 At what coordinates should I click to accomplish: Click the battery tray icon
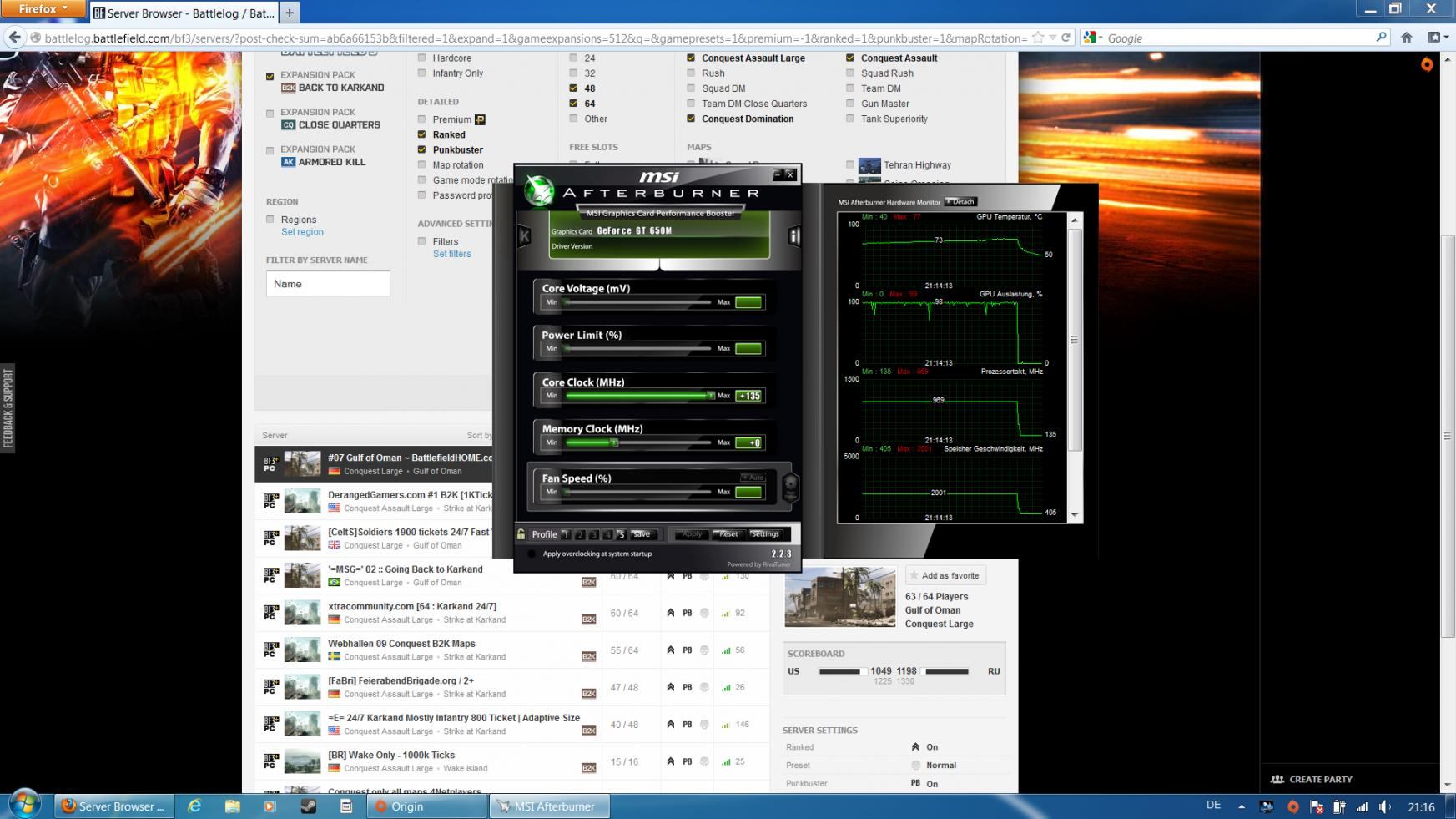(x=1338, y=806)
